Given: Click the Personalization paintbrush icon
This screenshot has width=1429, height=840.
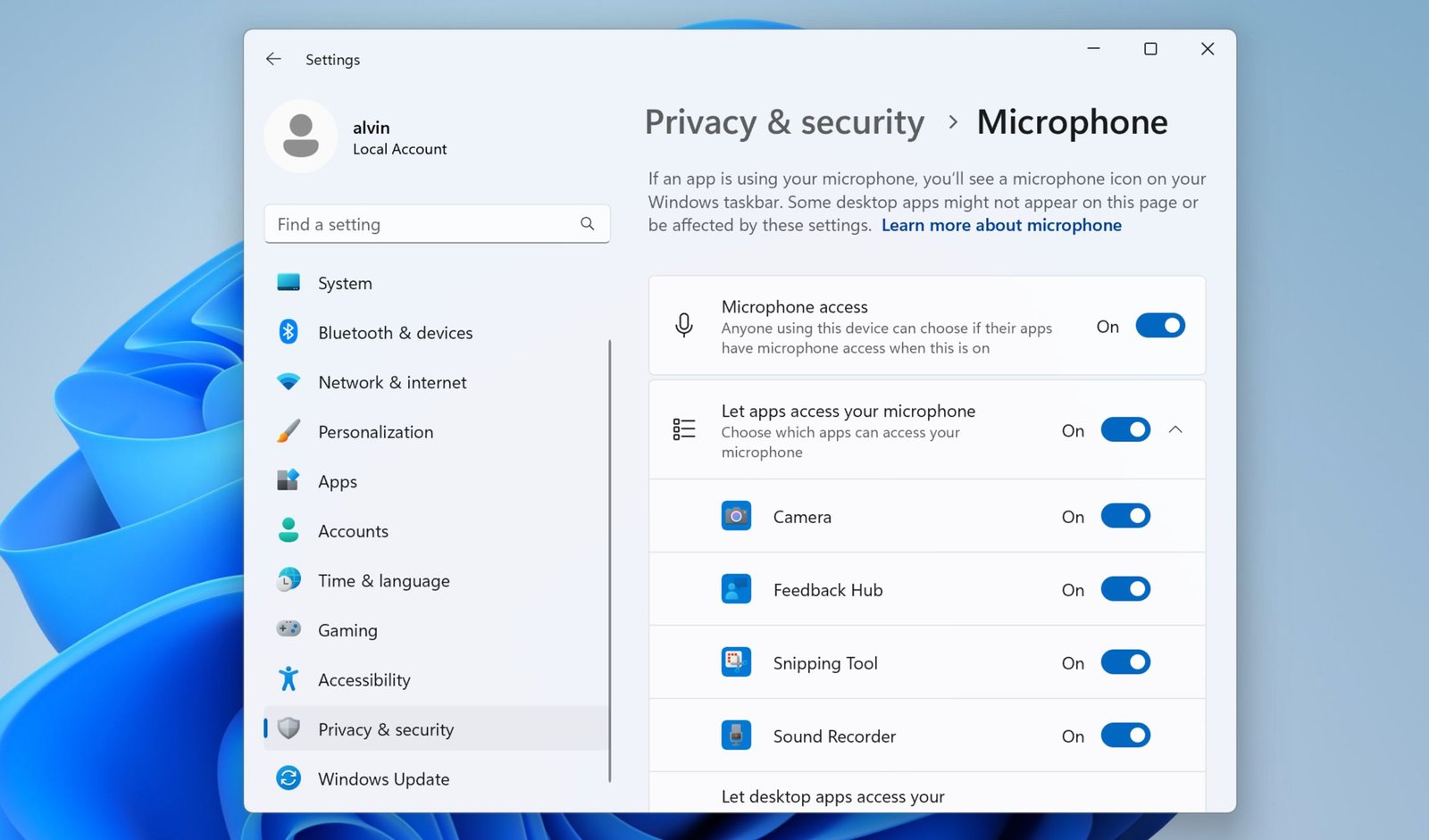Looking at the screenshot, I should point(288,431).
